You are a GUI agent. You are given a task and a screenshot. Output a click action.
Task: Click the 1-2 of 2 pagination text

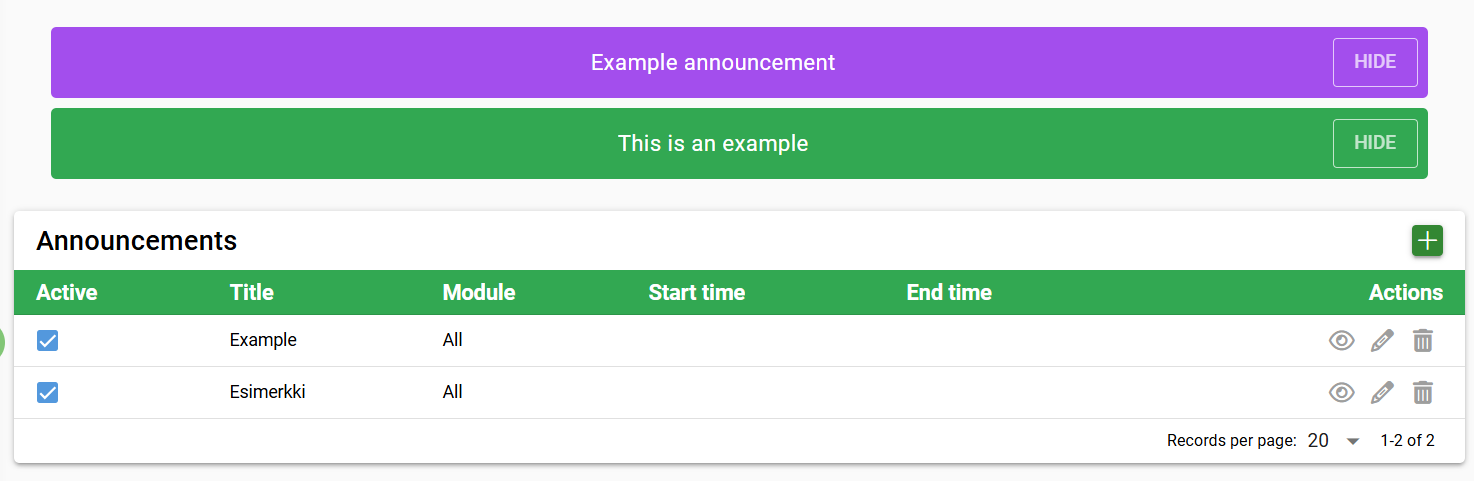pyautogui.click(x=1407, y=441)
